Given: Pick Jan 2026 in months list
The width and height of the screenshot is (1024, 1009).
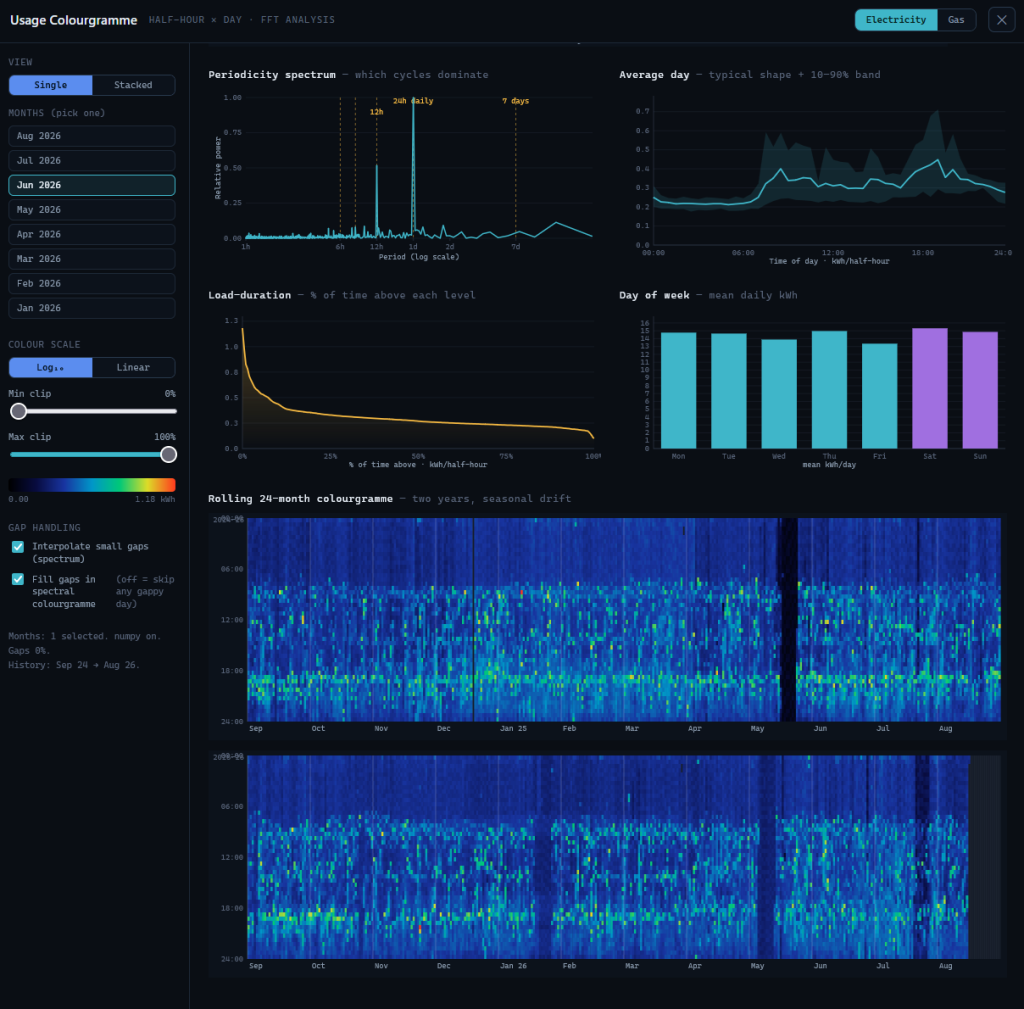Looking at the screenshot, I should [x=91, y=308].
